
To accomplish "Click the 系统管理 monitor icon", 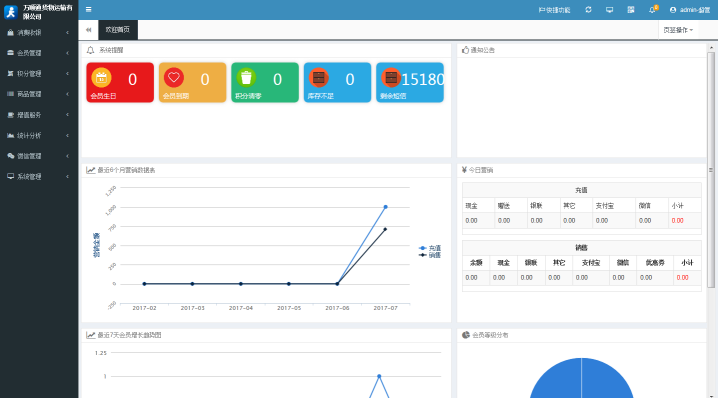I will coord(11,176).
